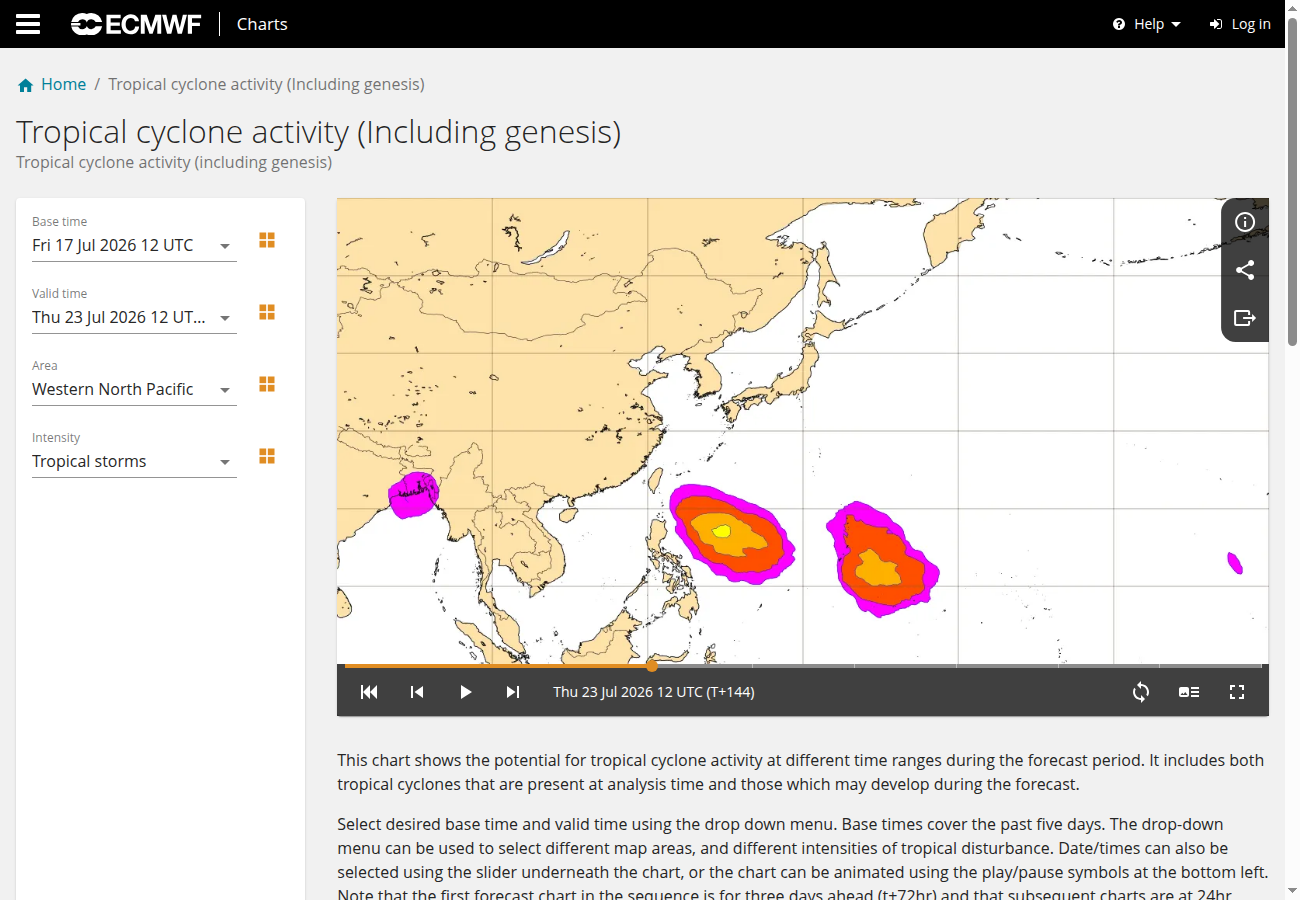Step to next forecast frame
The width and height of the screenshot is (1300, 900).
coord(513,692)
